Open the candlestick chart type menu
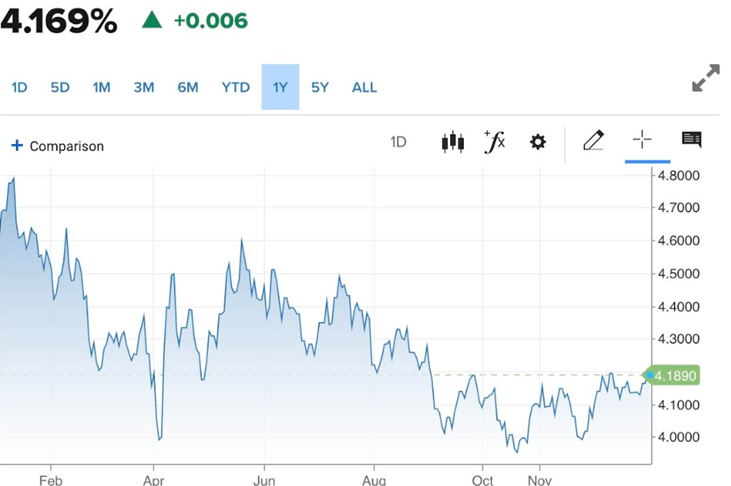The height and width of the screenshot is (486, 731). coord(452,142)
